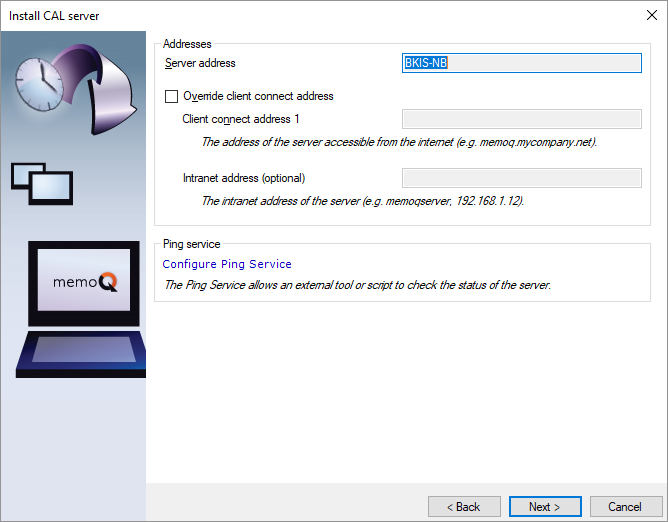Click the 'Ping service' group heading
668x522 pixels.
click(192, 244)
